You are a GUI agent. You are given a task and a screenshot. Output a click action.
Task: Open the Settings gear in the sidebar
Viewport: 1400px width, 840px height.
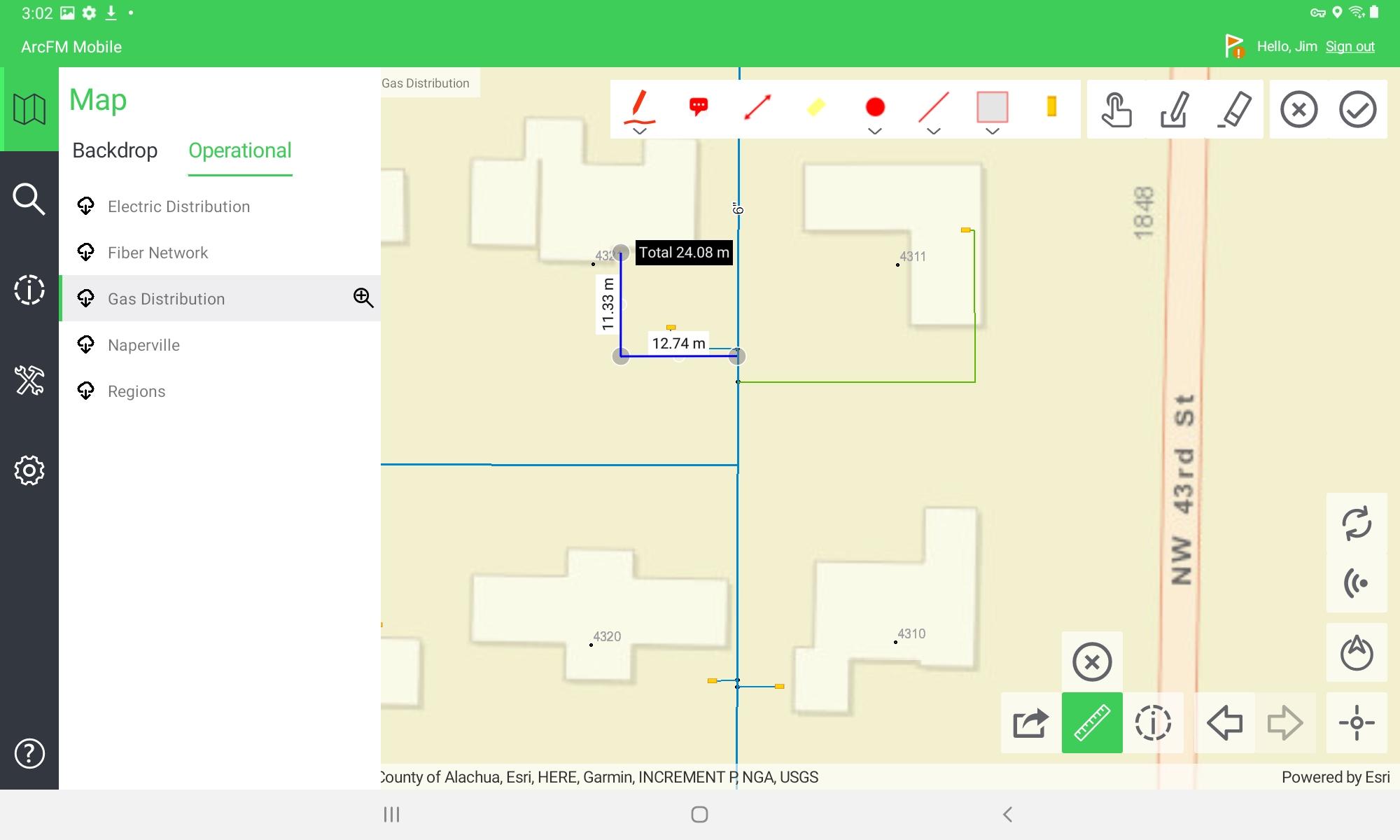29,470
